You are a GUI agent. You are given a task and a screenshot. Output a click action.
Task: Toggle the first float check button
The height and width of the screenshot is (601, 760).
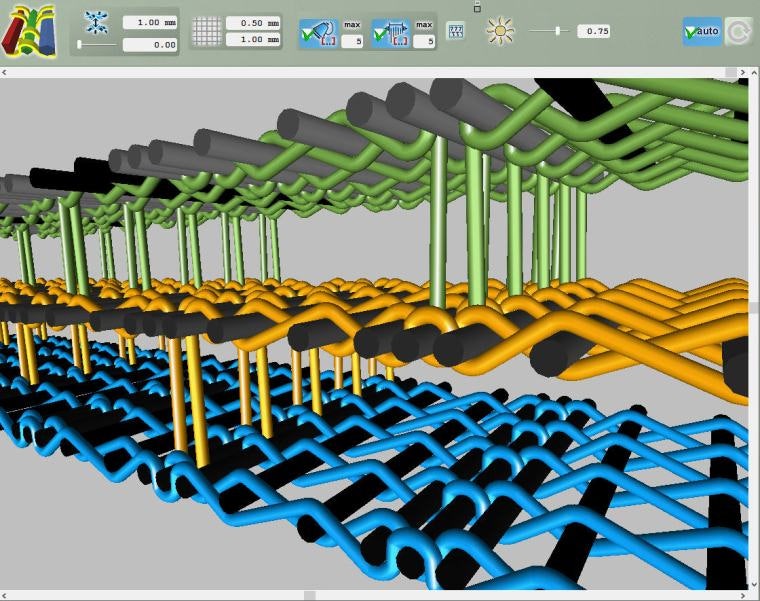pyautogui.click(x=320, y=34)
